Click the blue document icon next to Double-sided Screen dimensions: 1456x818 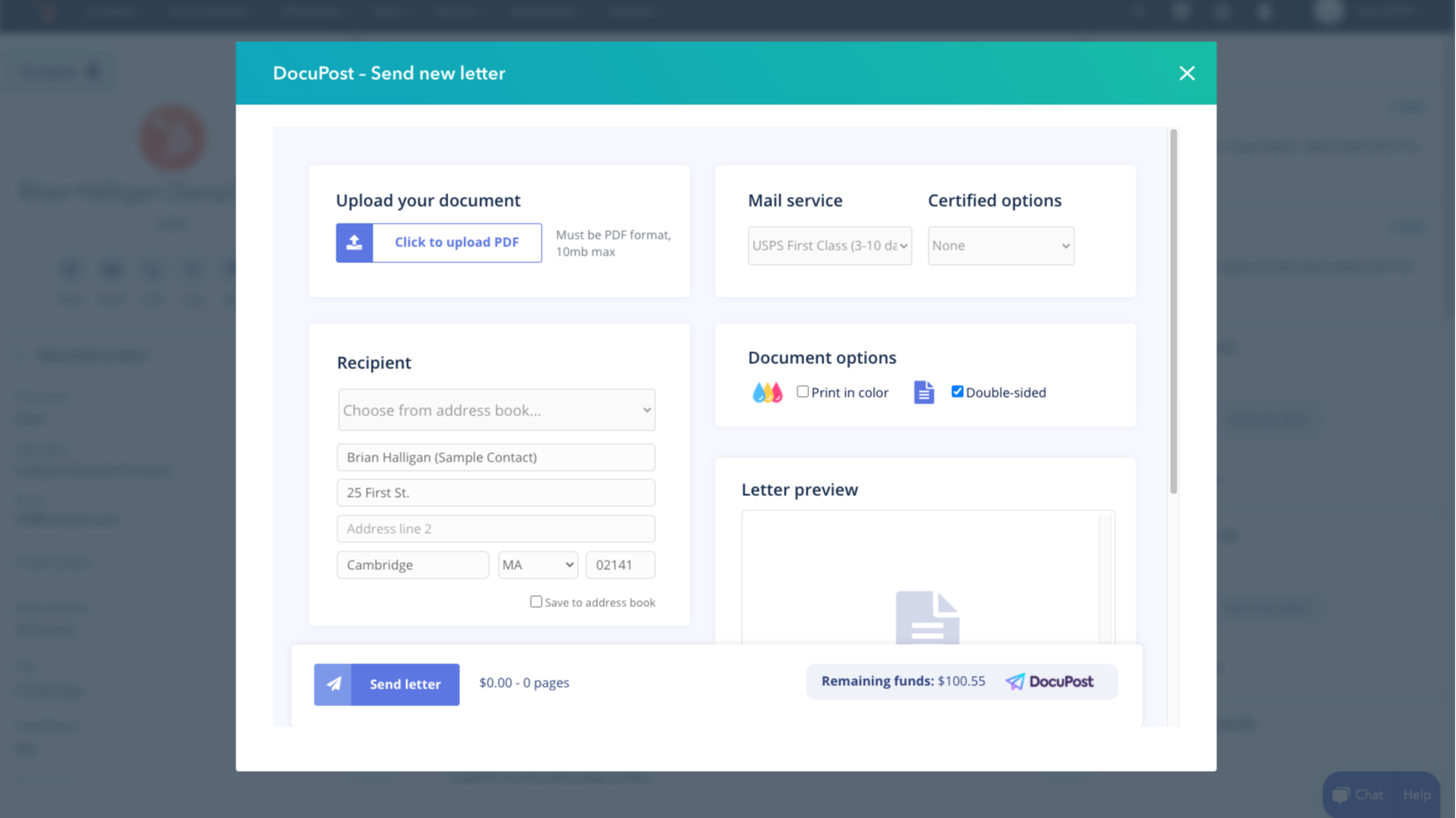923,392
